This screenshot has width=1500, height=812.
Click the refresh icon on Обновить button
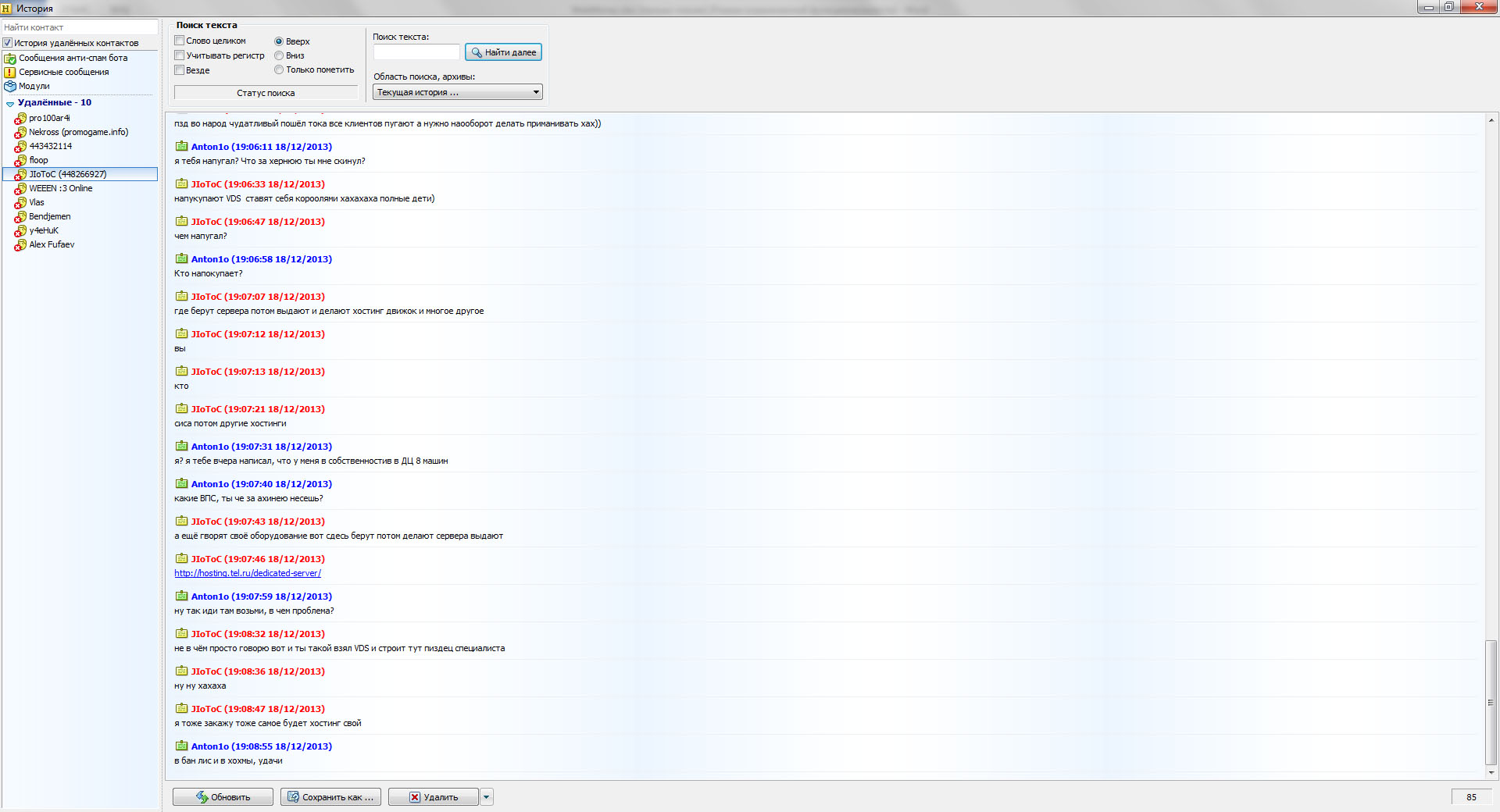[202, 797]
